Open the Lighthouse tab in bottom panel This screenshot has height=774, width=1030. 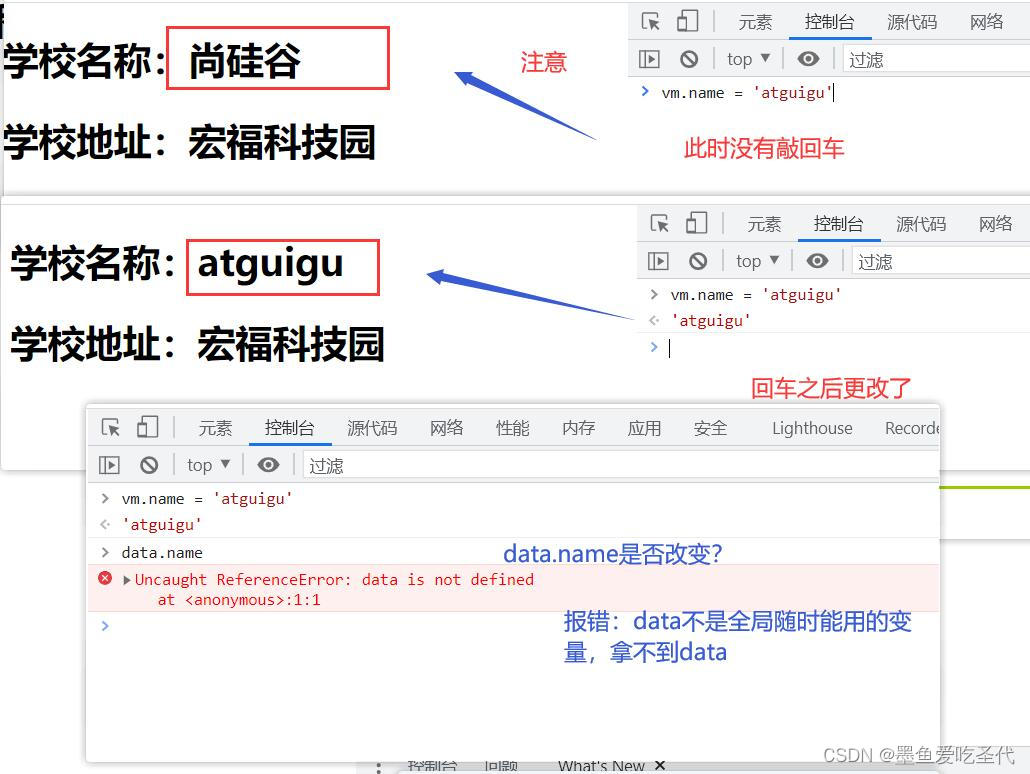coord(812,428)
